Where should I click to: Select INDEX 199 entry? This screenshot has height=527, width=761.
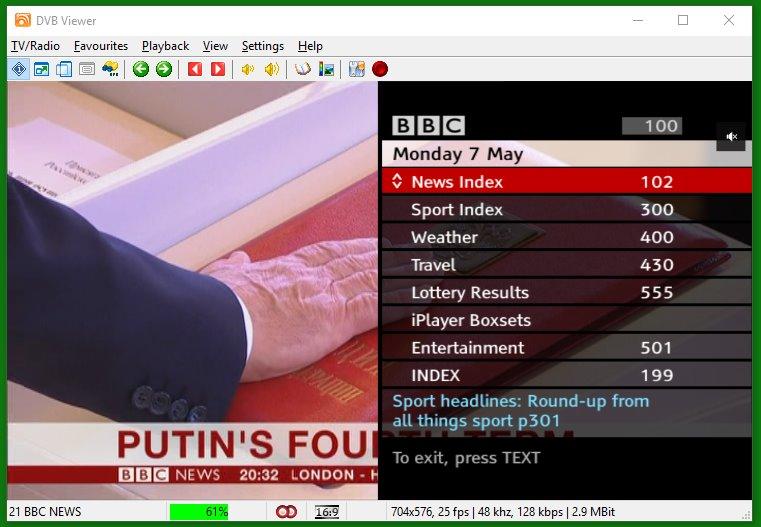[x=567, y=375]
